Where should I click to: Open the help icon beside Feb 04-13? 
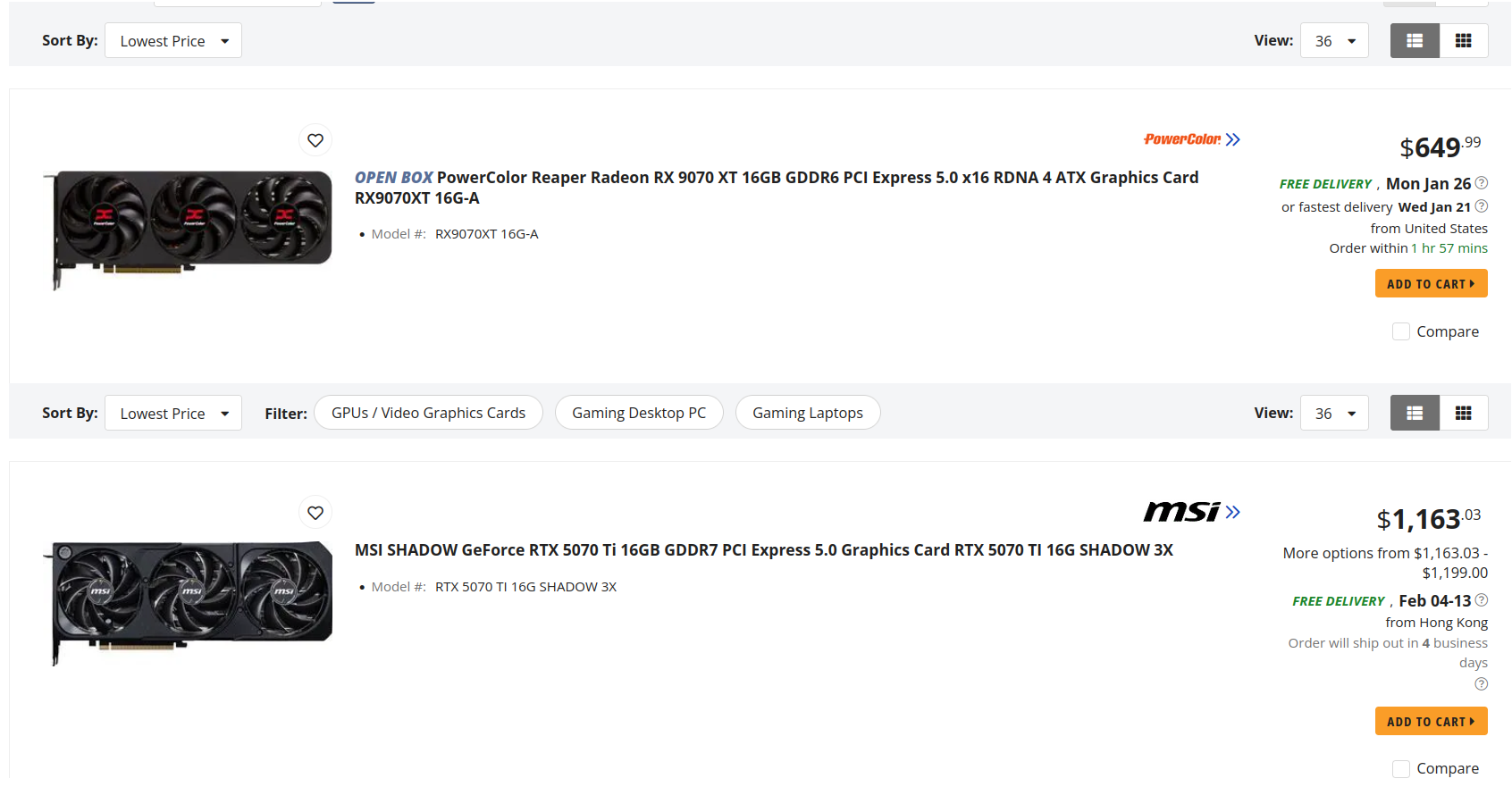(x=1482, y=600)
